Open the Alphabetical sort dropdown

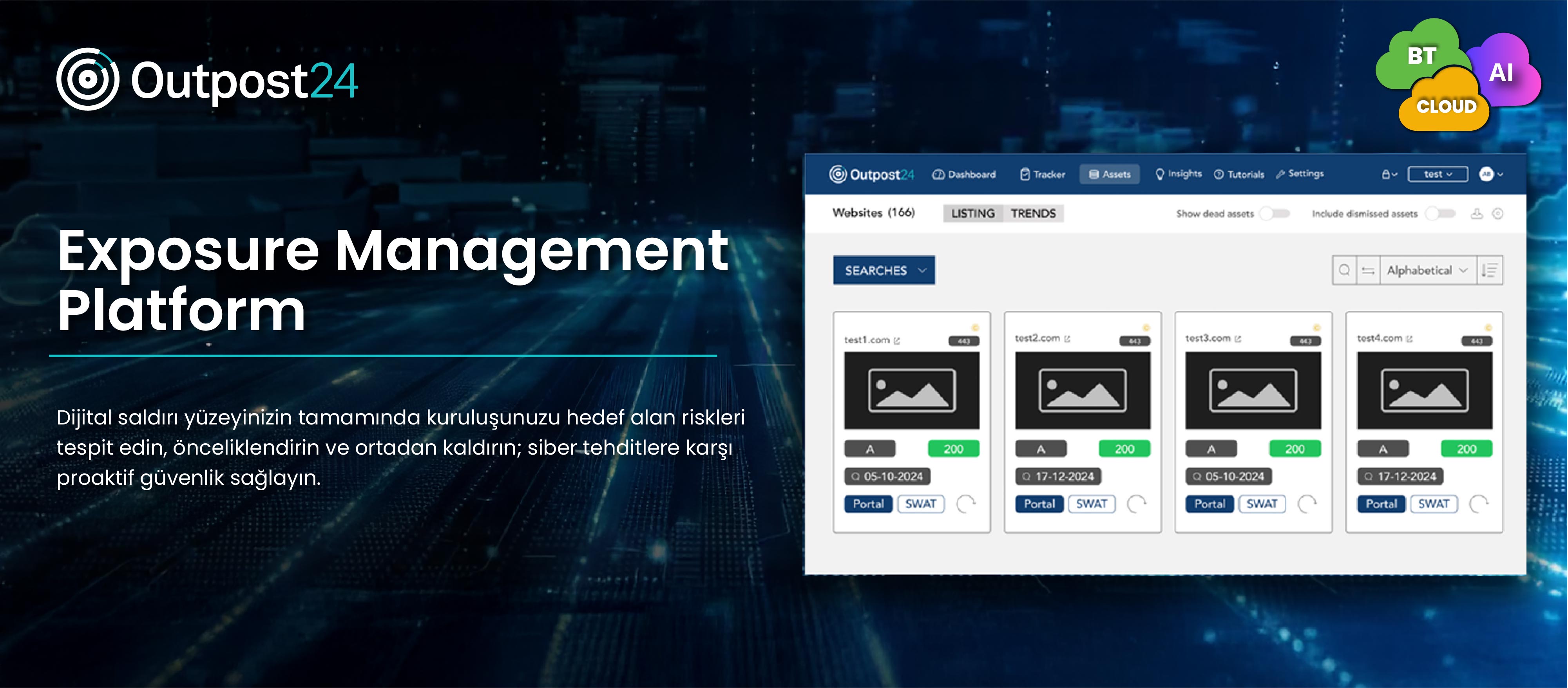click(1428, 270)
